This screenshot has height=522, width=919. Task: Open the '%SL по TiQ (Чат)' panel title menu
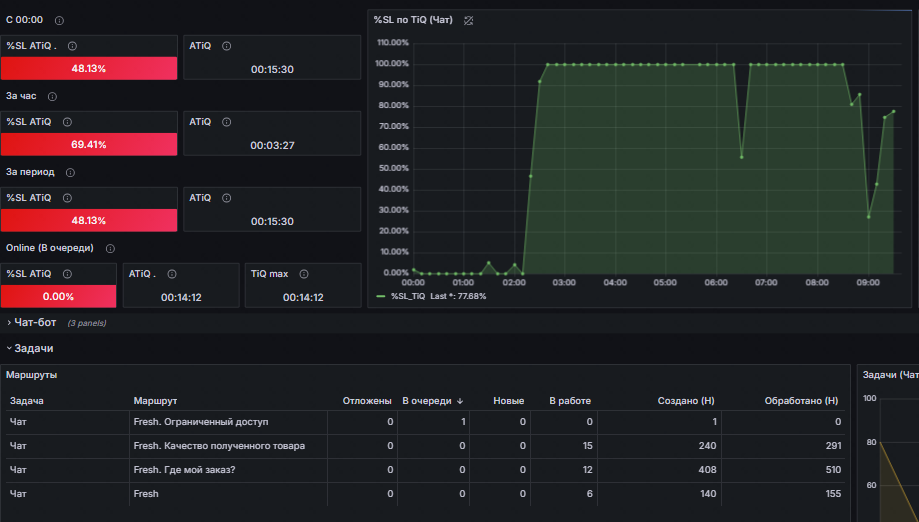(413, 21)
